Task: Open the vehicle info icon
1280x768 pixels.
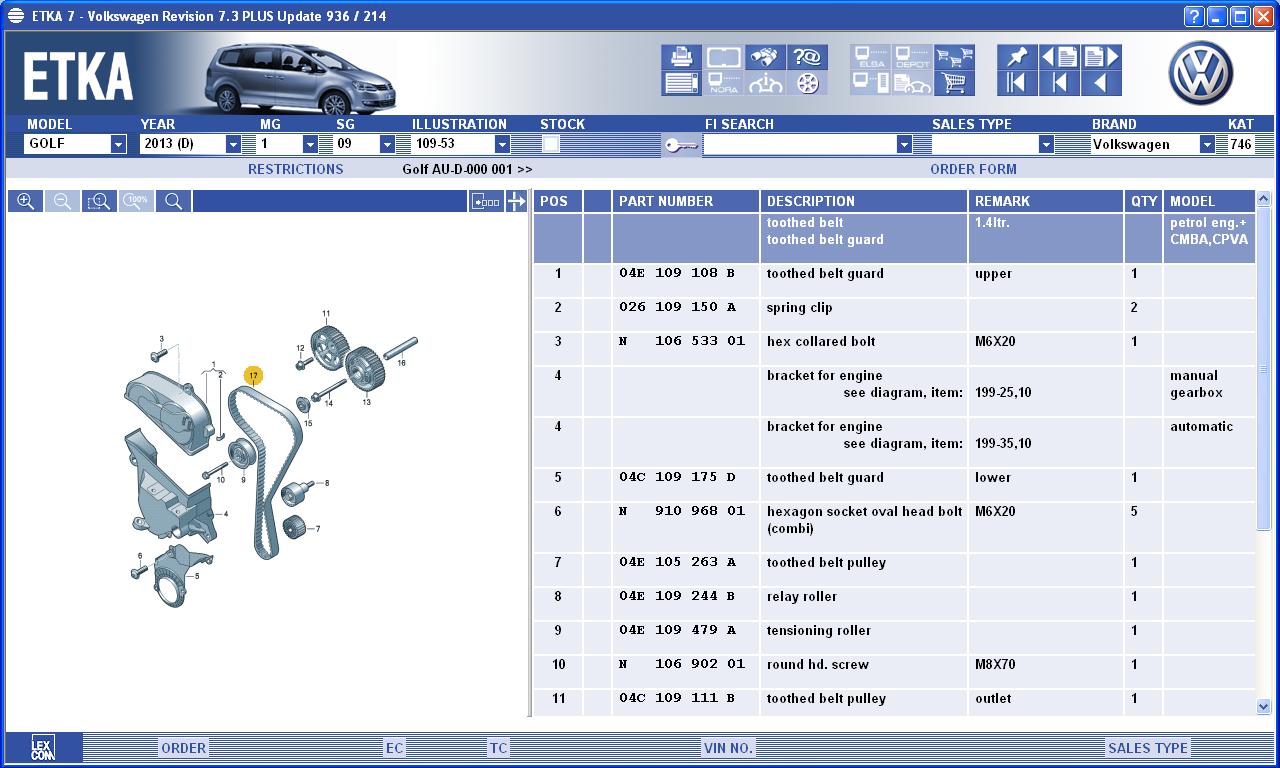Action: (767, 83)
